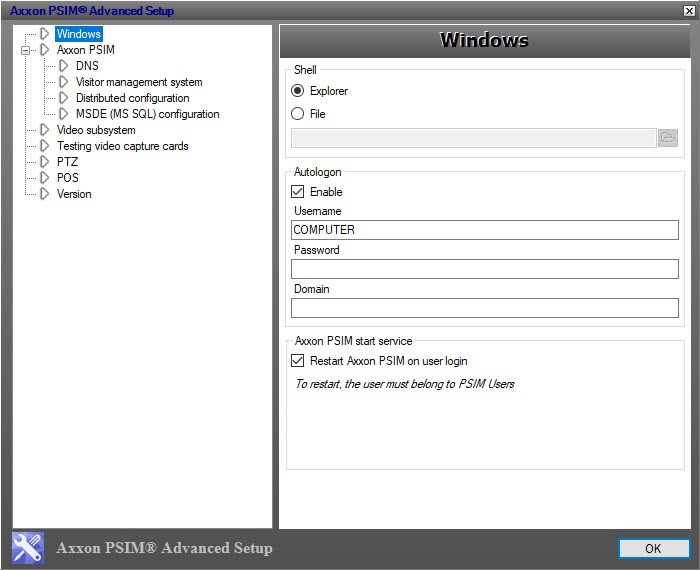
Task: Click the triangle icon beside PTZ
Action: click(45, 162)
